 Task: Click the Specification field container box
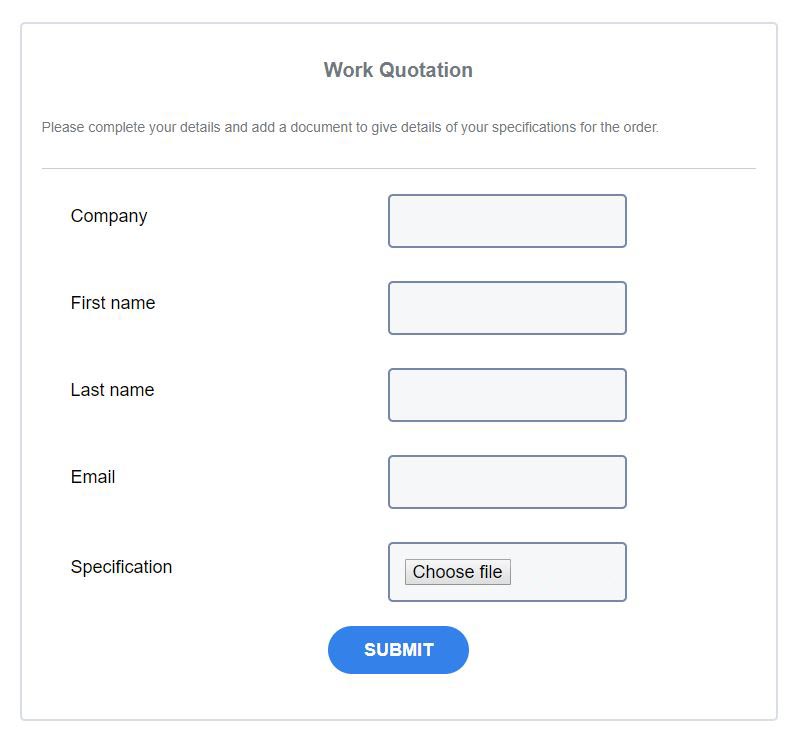(507, 571)
